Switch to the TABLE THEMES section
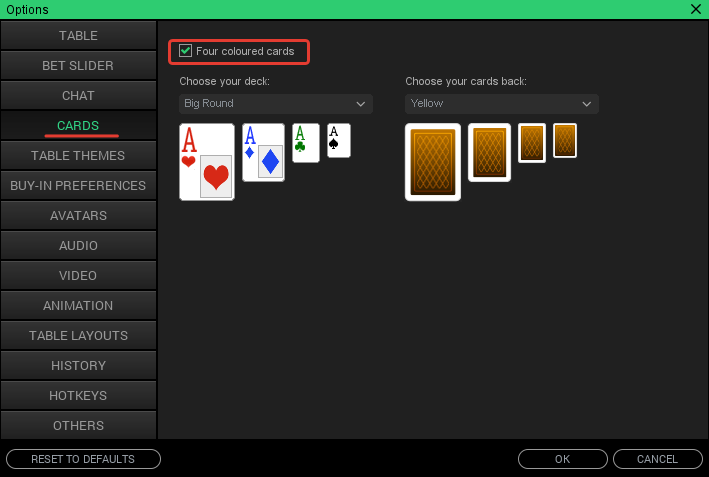 (x=78, y=156)
